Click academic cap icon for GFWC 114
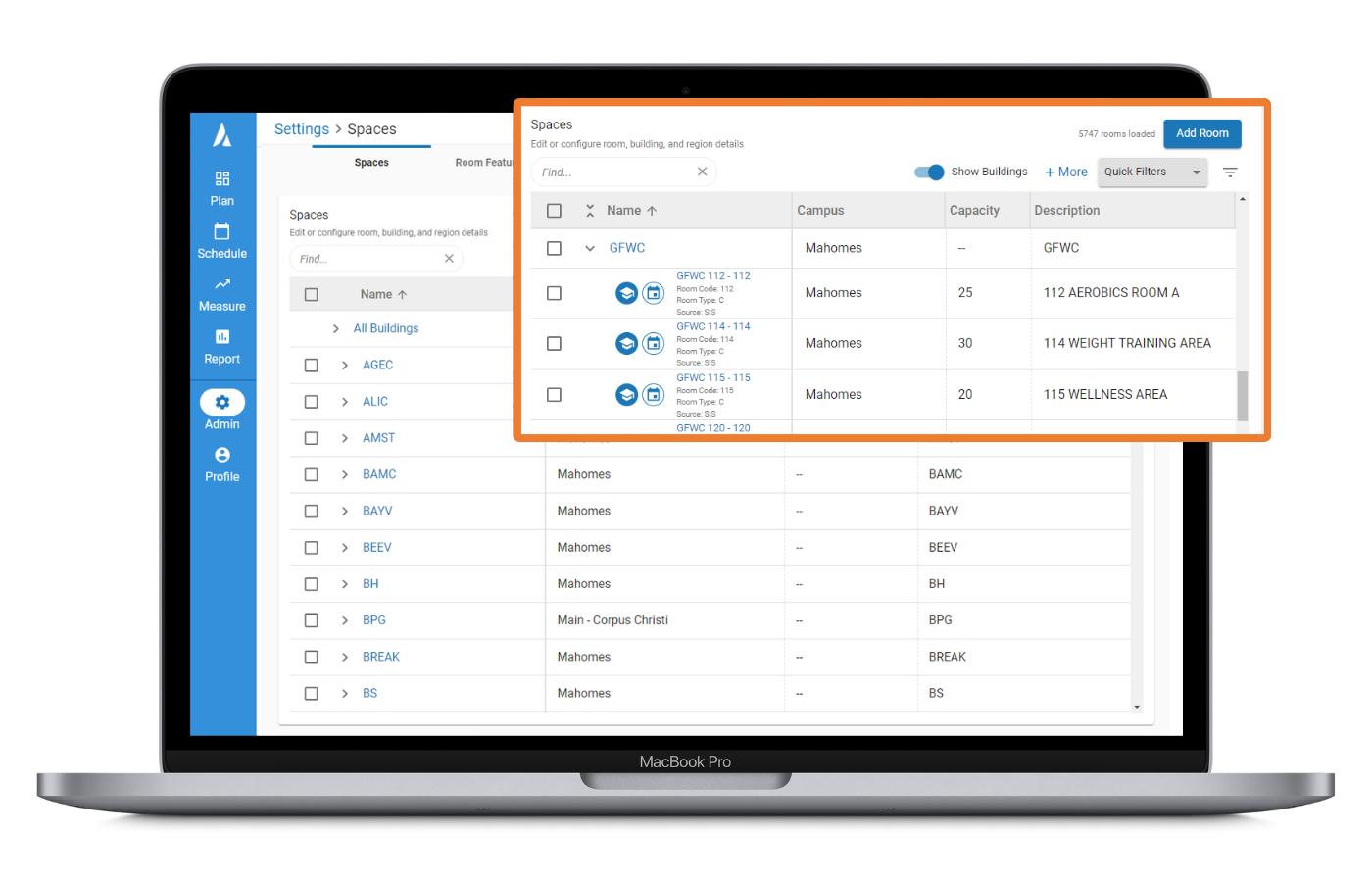This screenshot has height=882, width=1372. click(x=626, y=344)
